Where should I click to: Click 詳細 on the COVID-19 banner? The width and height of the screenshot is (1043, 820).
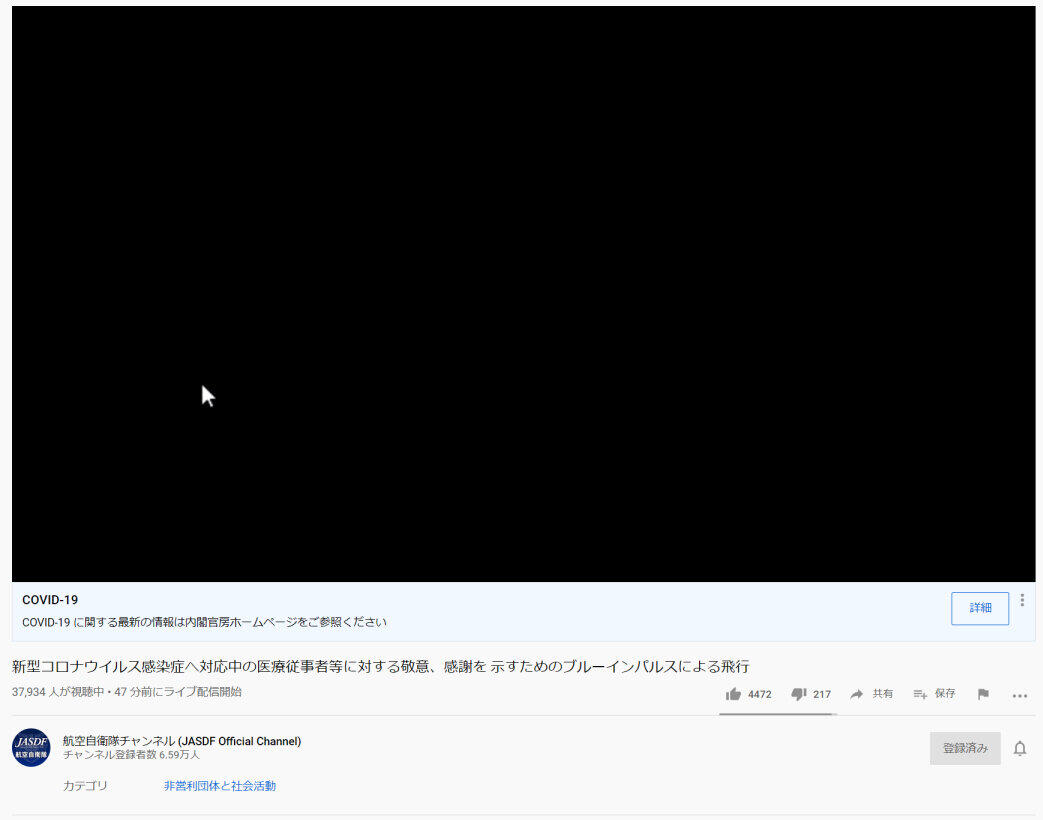coord(979,608)
